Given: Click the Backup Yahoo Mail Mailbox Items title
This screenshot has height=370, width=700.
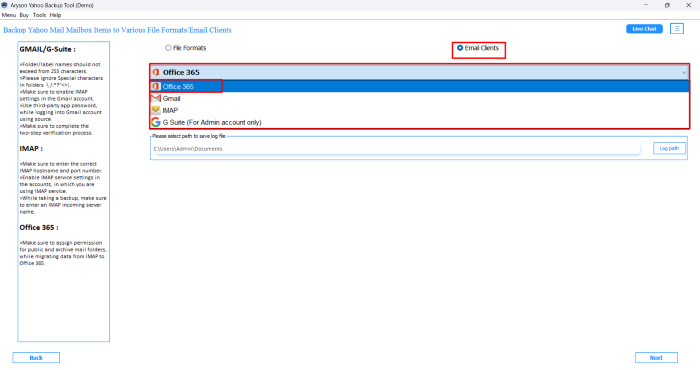Looking at the screenshot, I should click(x=117, y=30).
